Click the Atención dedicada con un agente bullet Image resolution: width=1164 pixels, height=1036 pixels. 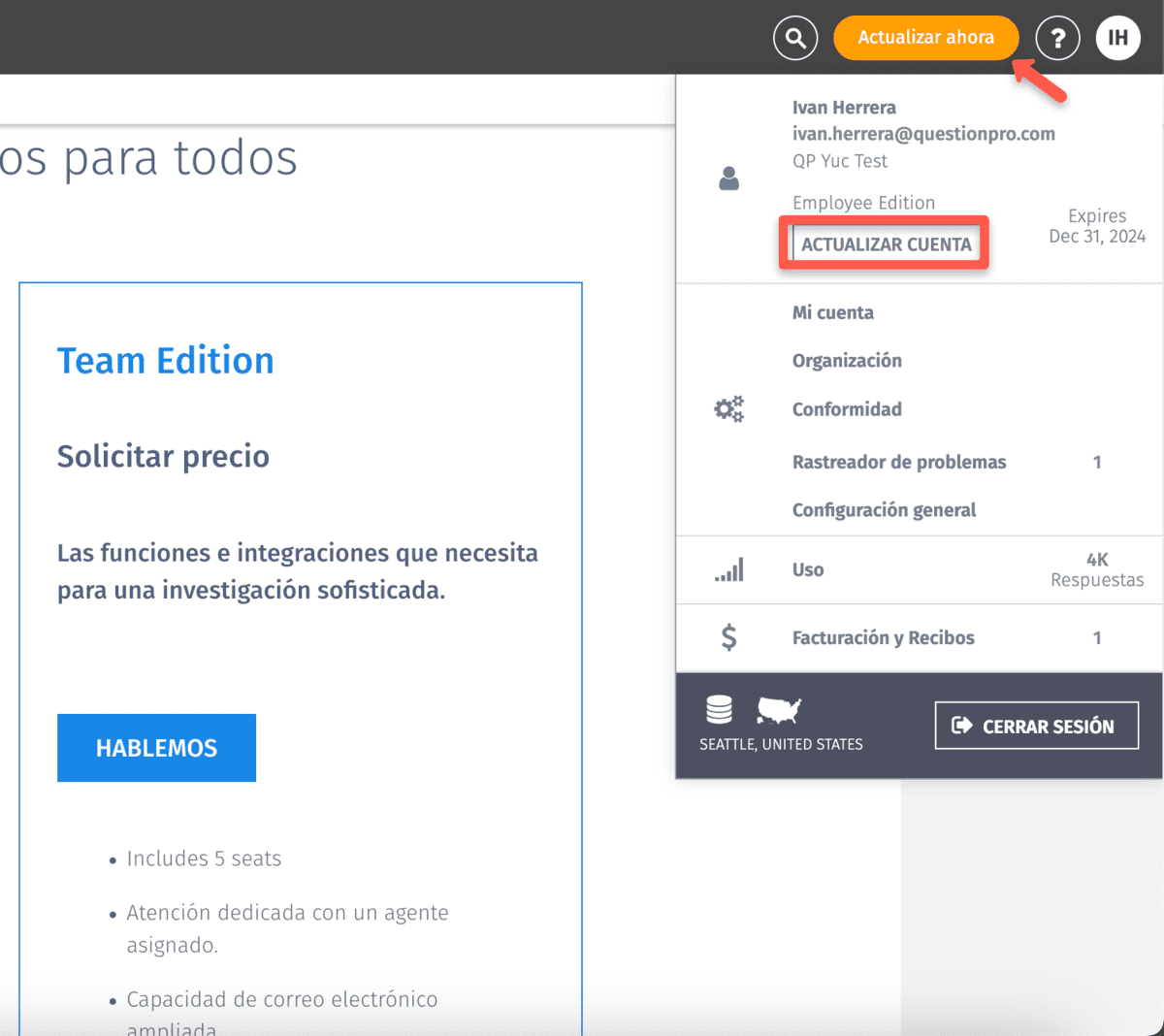point(287,928)
